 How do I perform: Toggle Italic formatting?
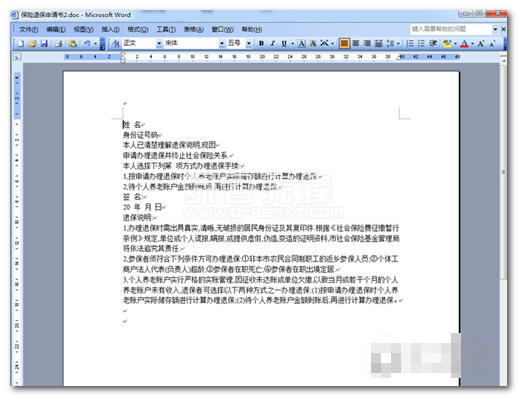tap(272, 43)
